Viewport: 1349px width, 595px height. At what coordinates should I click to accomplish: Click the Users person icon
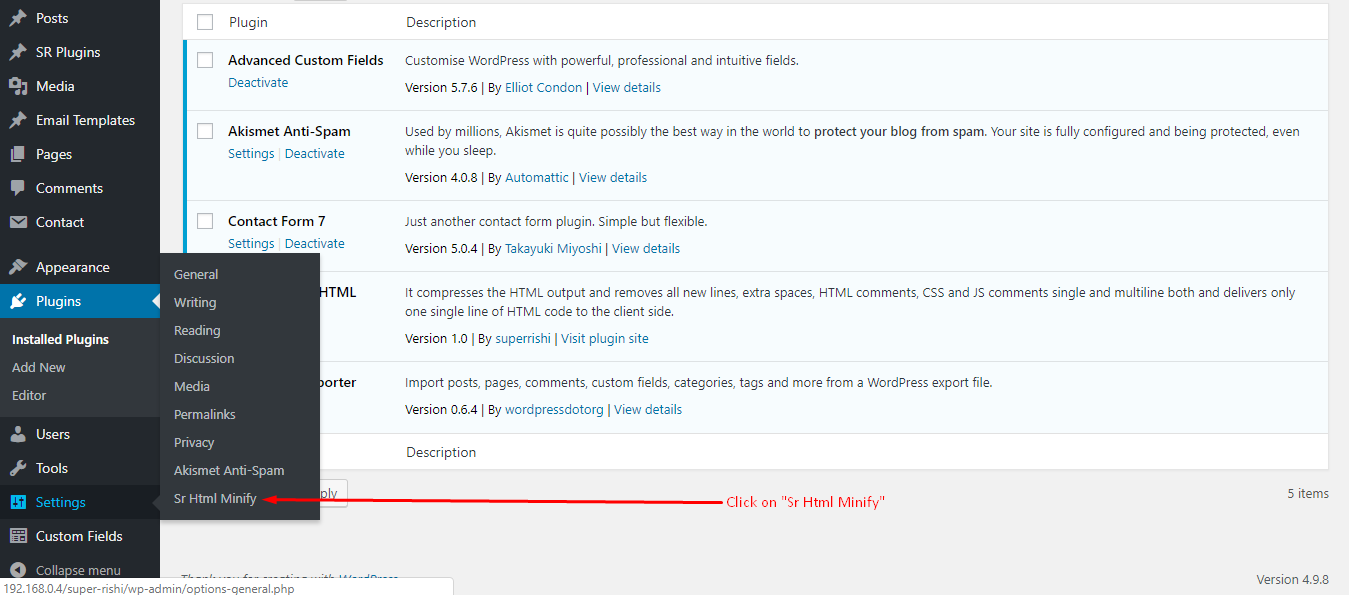pyautogui.click(x=18, y=434)
